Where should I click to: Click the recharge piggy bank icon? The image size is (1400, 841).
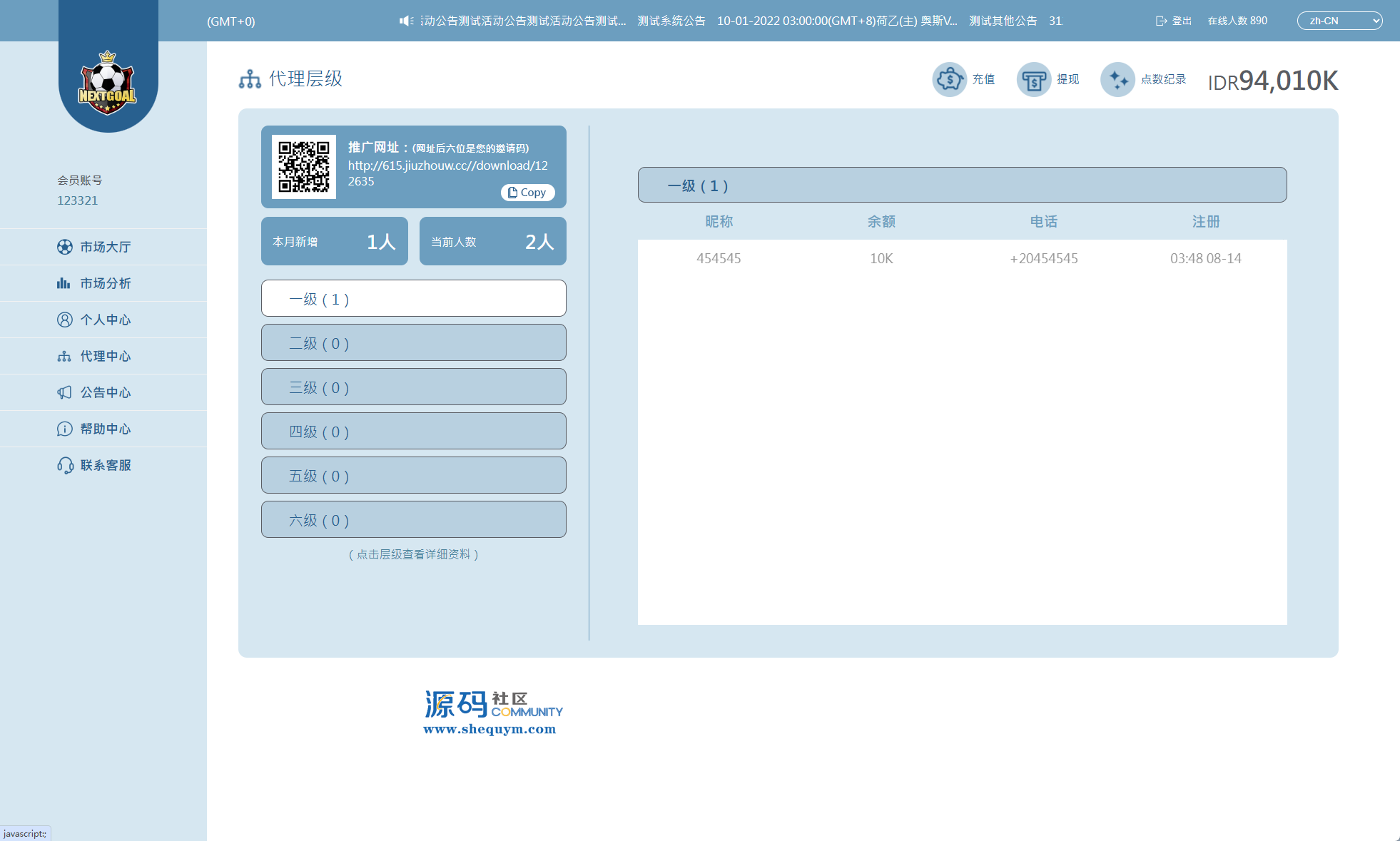pos(949,79)
